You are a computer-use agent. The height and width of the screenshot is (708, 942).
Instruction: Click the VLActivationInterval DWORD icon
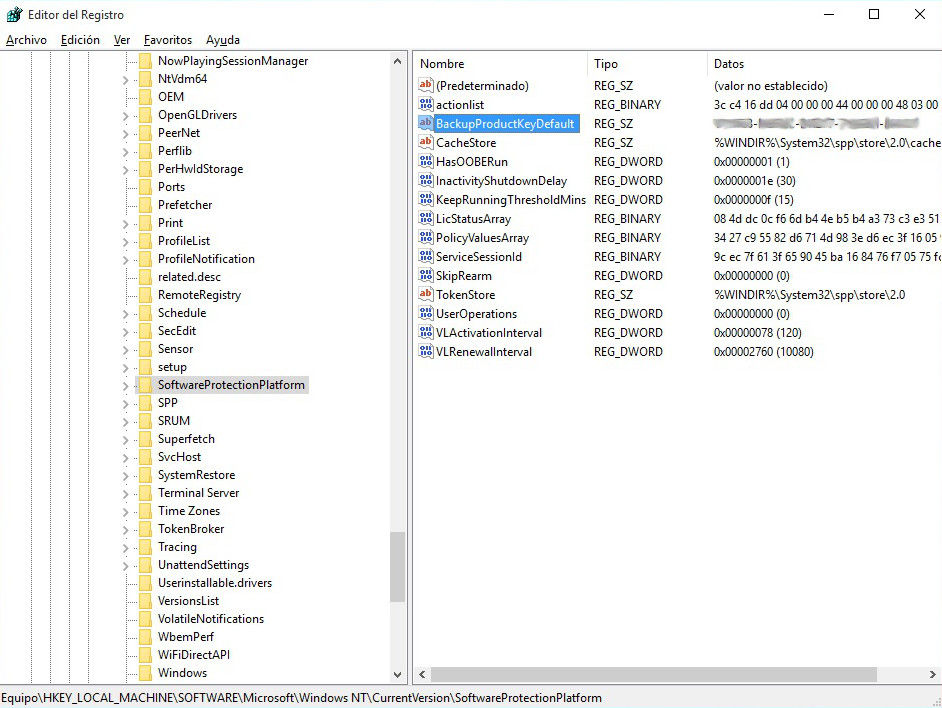[x=426, y=332]
